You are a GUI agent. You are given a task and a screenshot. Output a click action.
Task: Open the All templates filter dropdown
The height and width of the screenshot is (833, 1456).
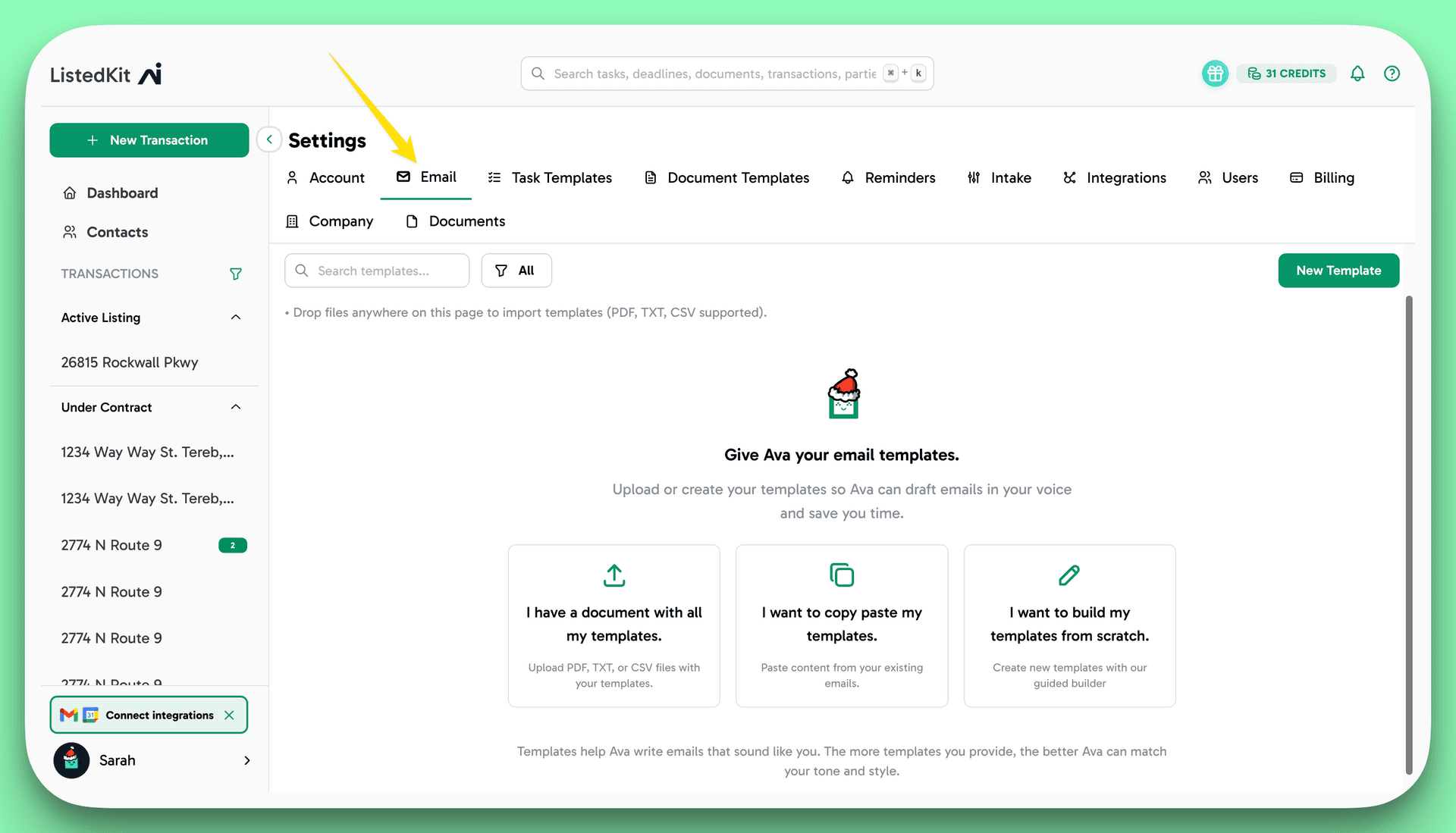coord(516,271)
